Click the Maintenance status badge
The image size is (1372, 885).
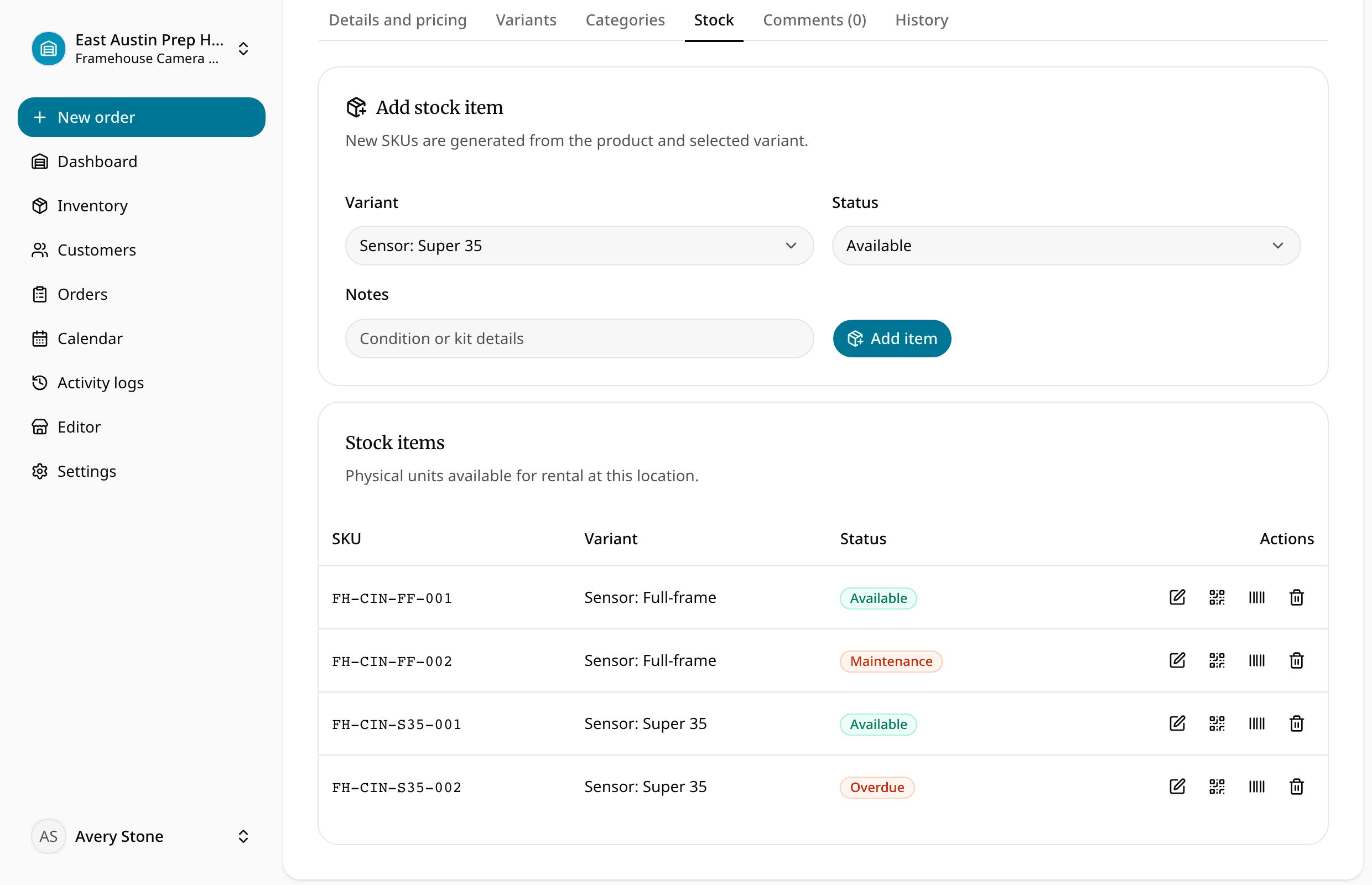(x=890, y=661)
